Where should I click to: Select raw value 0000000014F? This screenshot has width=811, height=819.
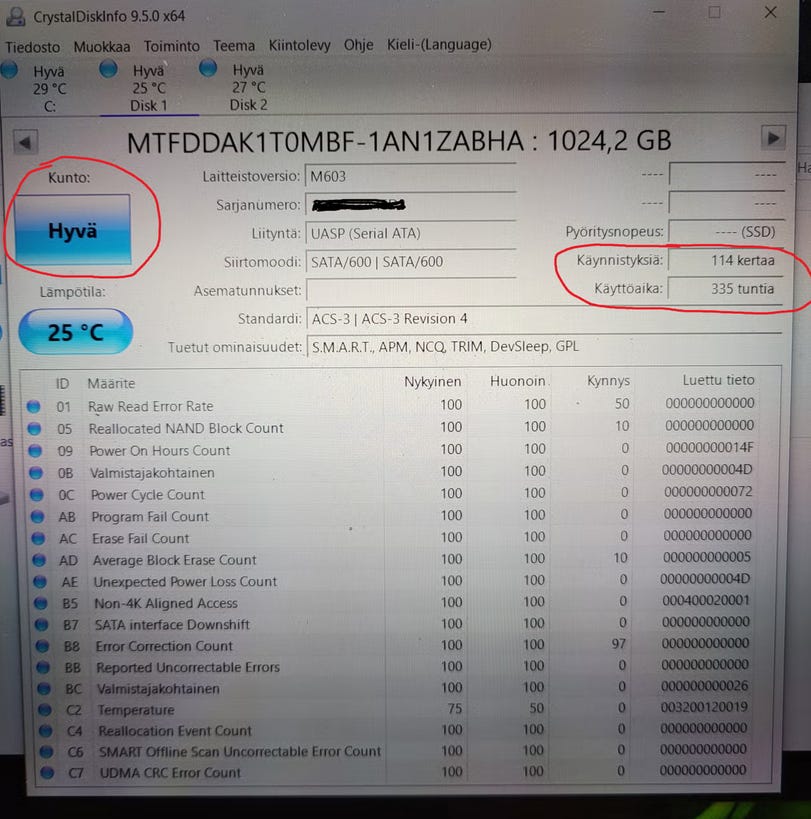709,448
